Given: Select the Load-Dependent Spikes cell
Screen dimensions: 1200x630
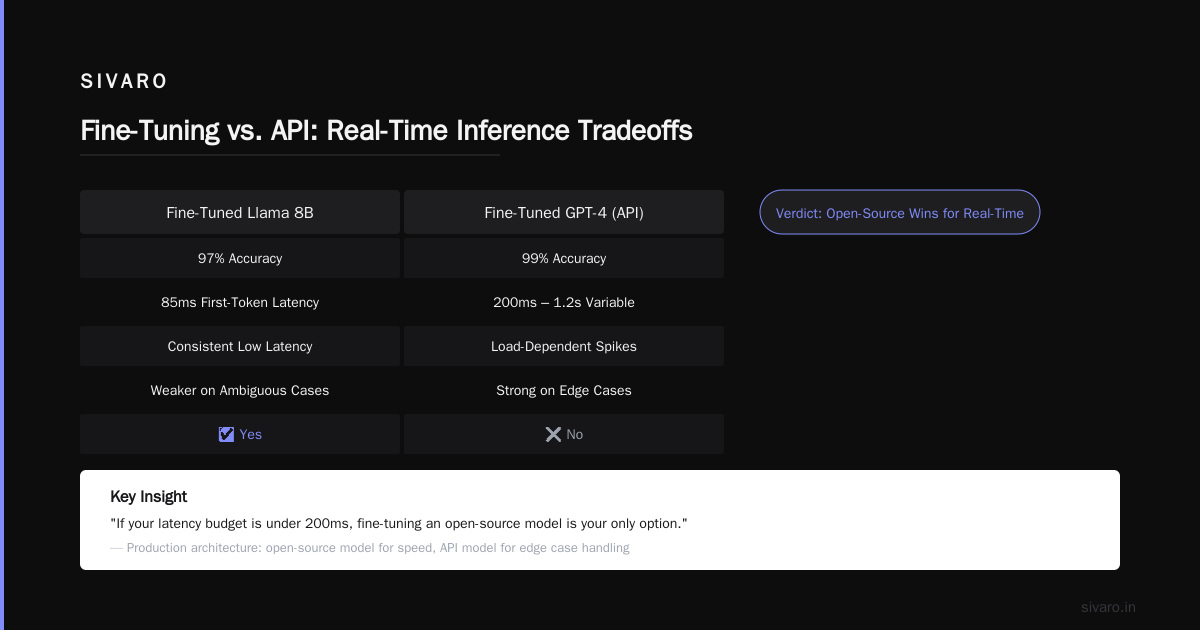Looking at the screenshot, I should (564, 346).
